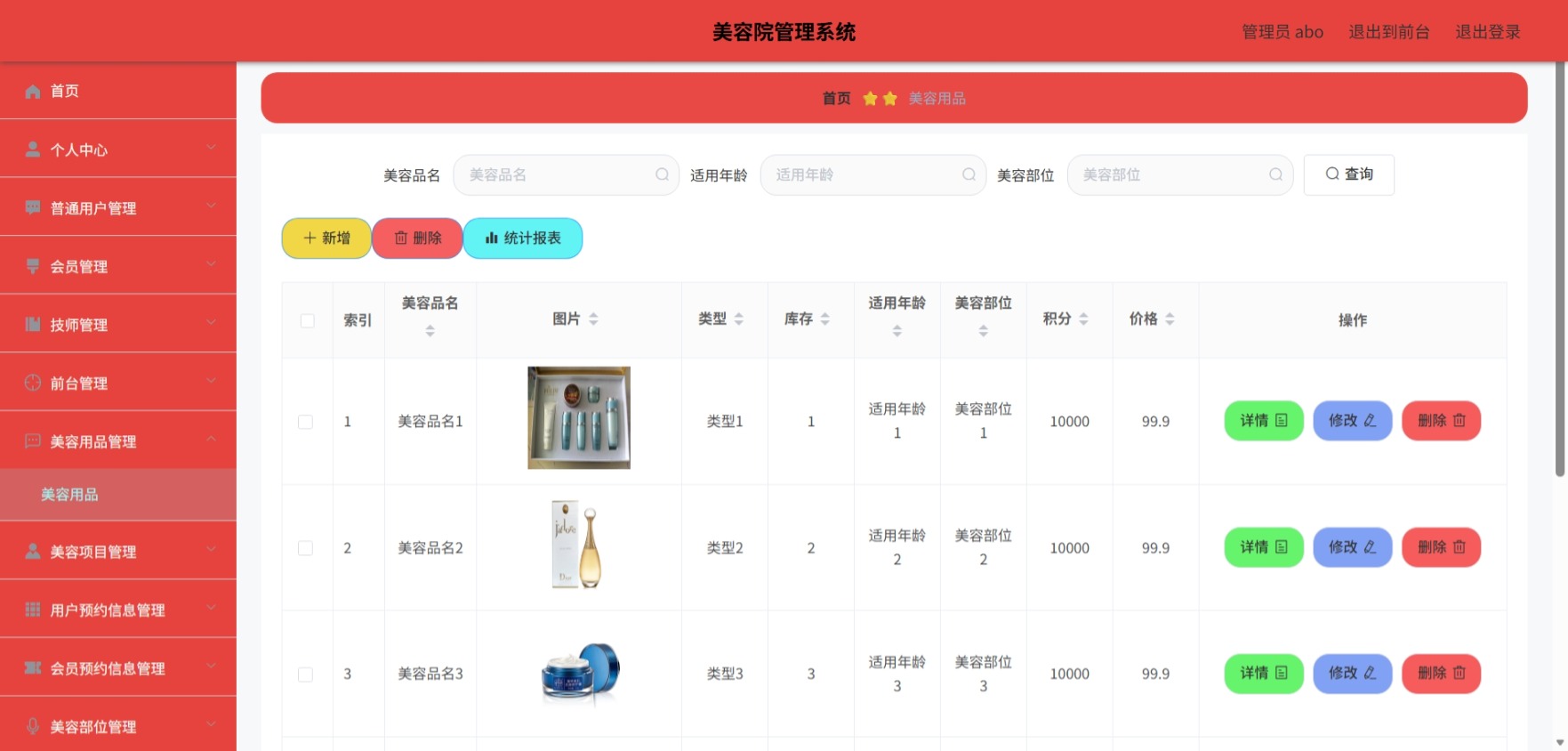Open 首页 in the sidebar menu
The width and height of the screenshot is (1568, 751).
pos(118,91)
